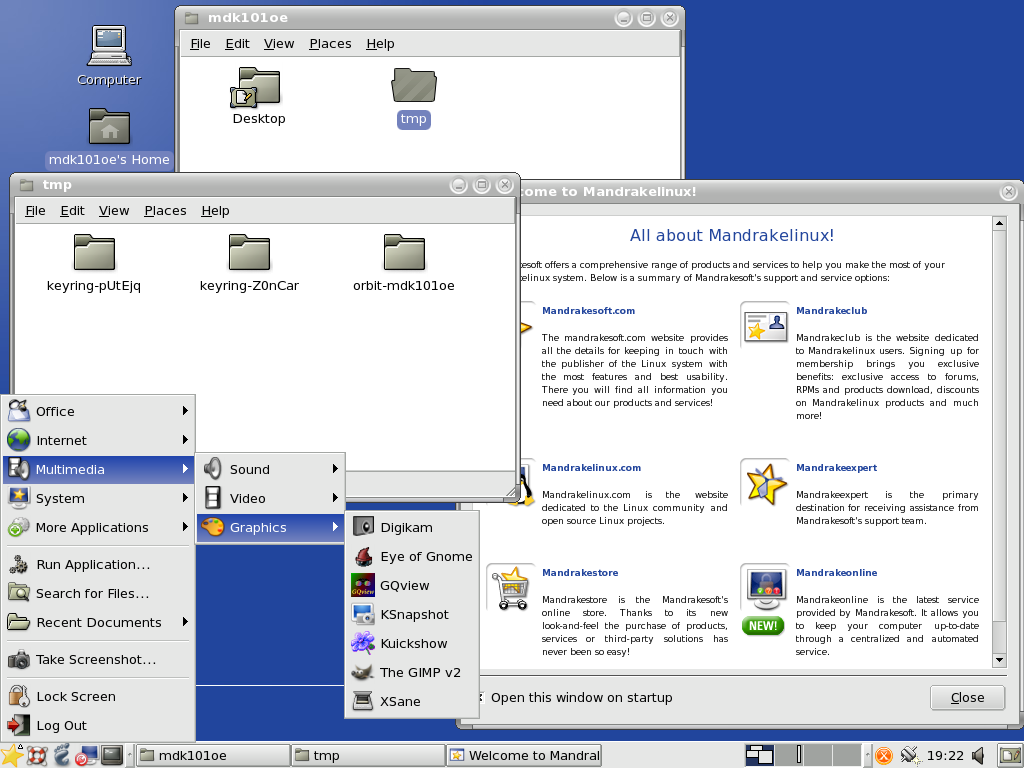1024x768 pixels.
Task: Choose Take Screenshot from main menu
Action: click(x=99, y=660)
